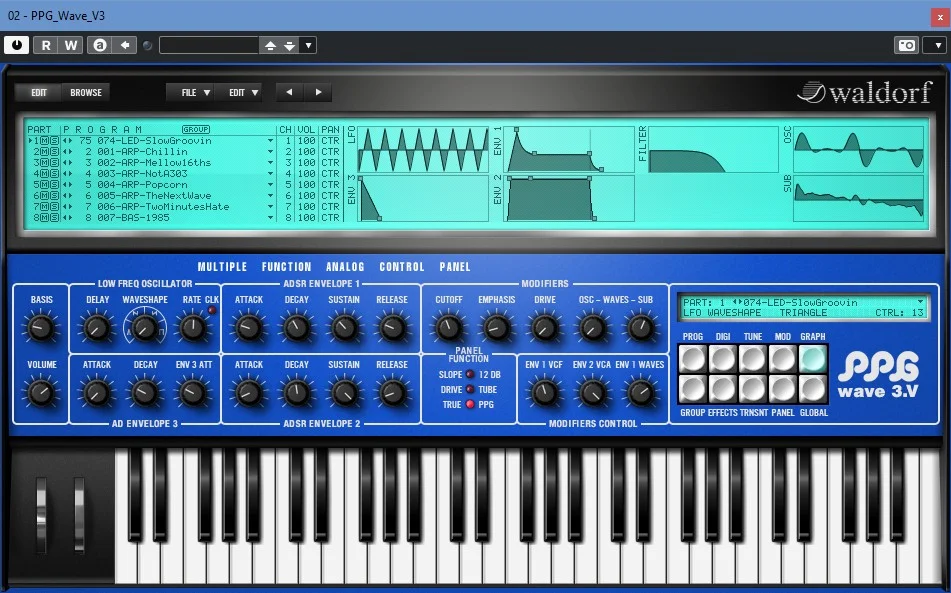Open program dropdown for 004-ARP-Popcorn
The height and width of the screenshot is (593, 951).
(271, 184)
